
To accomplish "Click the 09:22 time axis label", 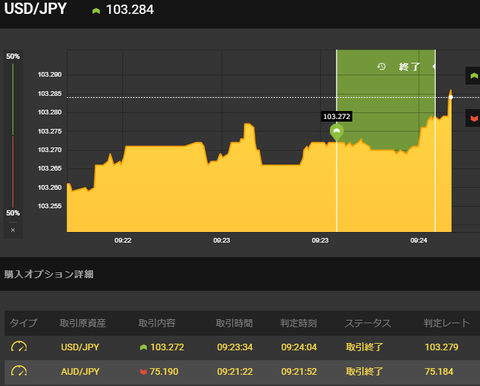I will pos(123,240).
